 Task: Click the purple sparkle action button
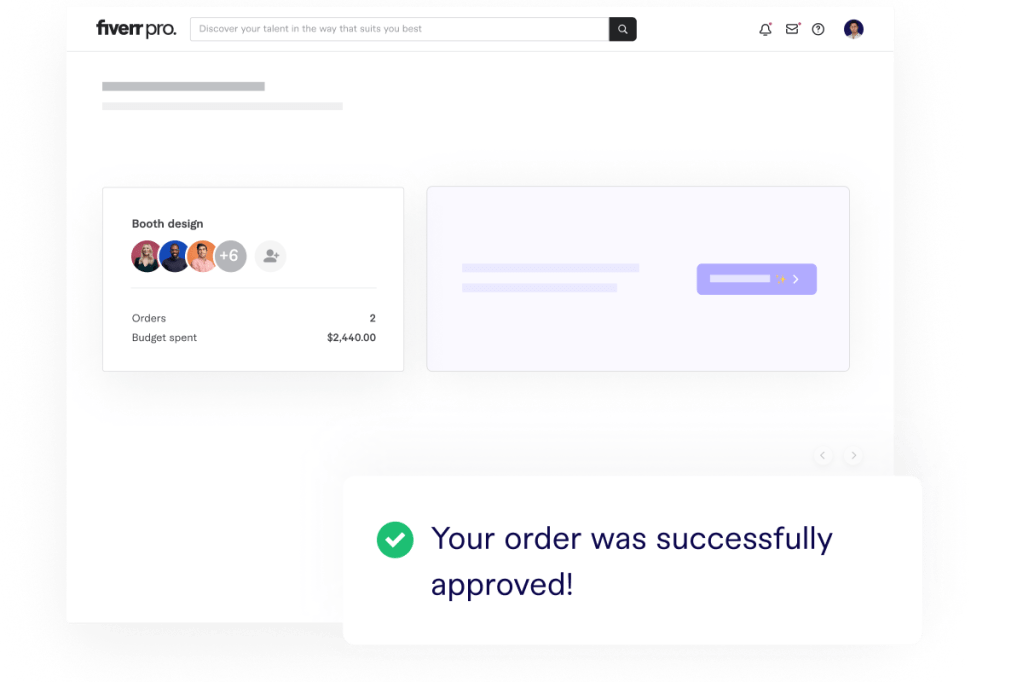(756, 279)
